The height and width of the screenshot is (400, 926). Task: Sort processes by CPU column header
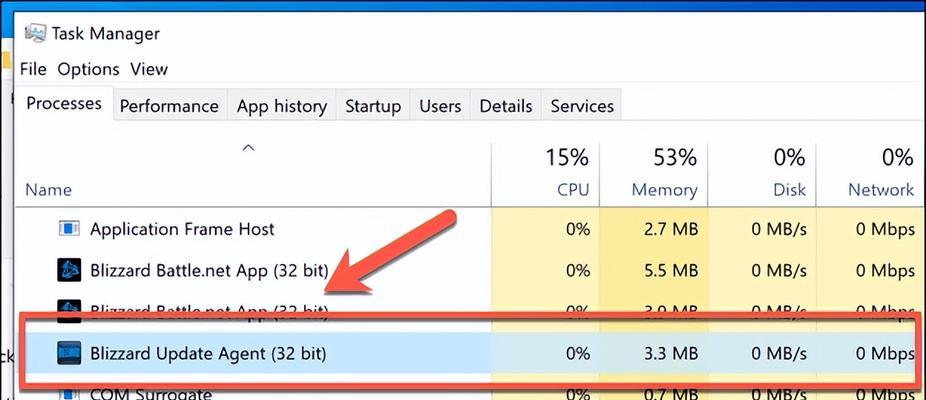point(545,174)
